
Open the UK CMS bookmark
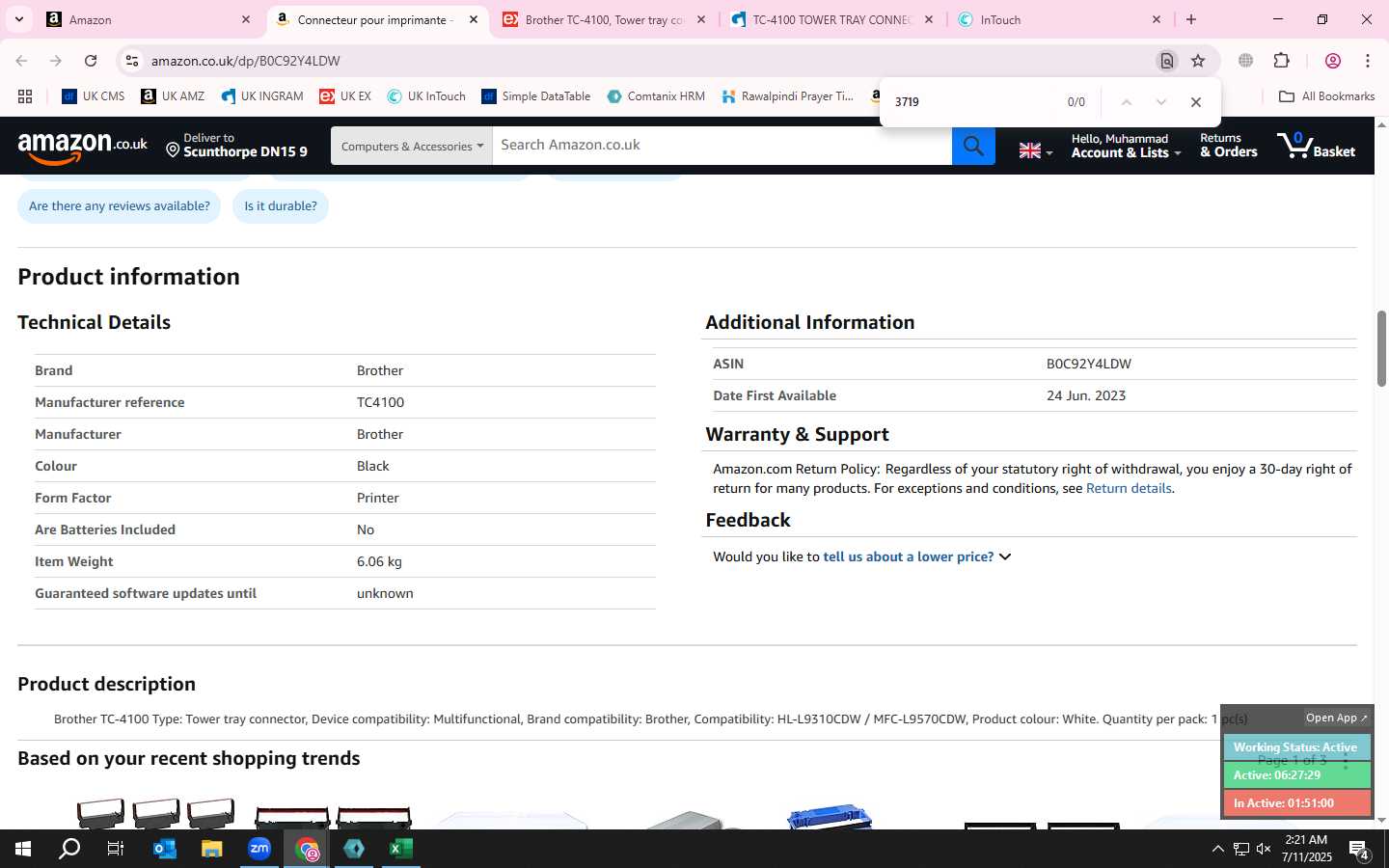tap(94, 96)
